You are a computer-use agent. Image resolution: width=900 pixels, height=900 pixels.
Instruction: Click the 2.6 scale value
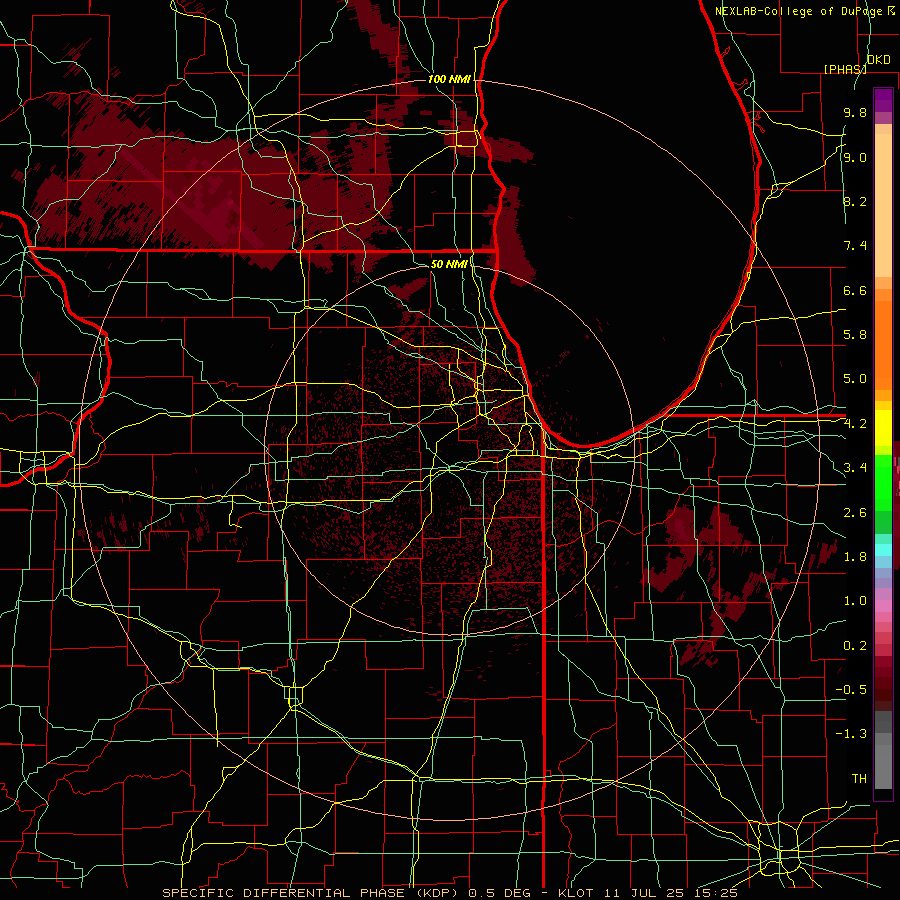855,512
